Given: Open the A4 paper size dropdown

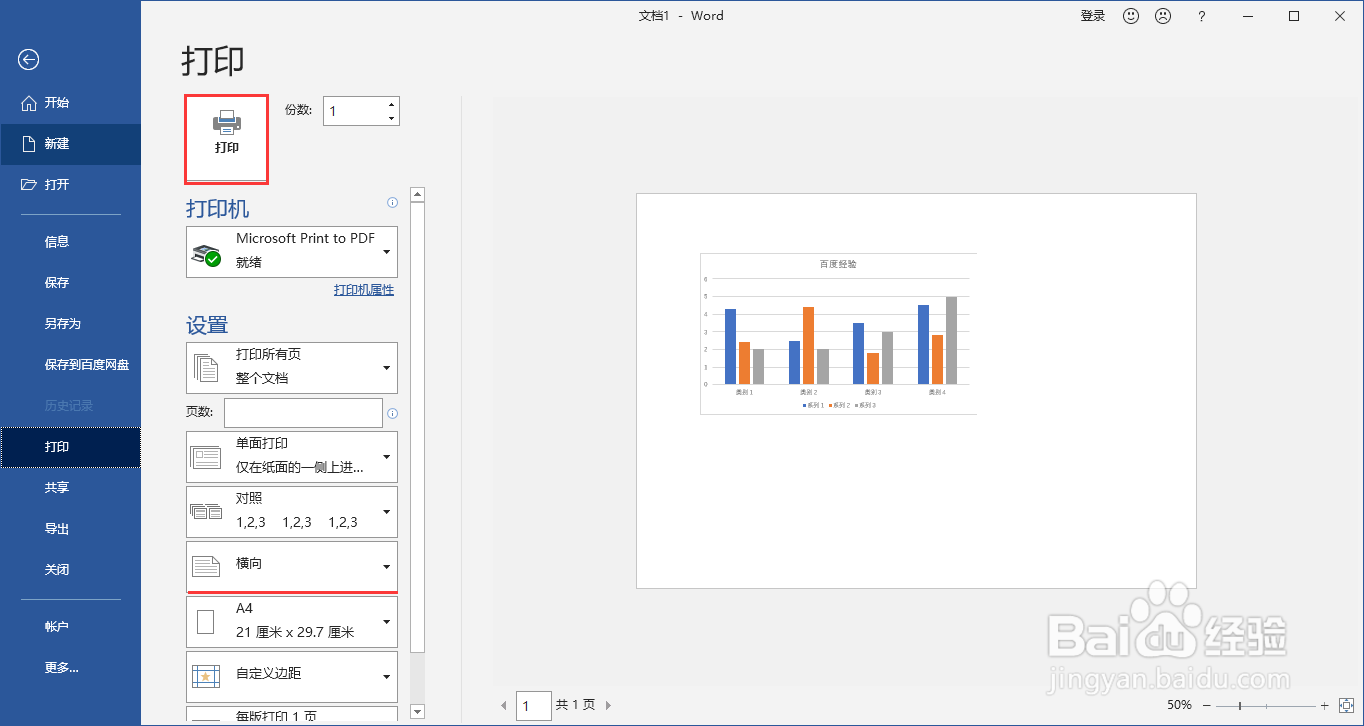Looking at the screenshot, I should pyautogui.click(x=292, y=622).
